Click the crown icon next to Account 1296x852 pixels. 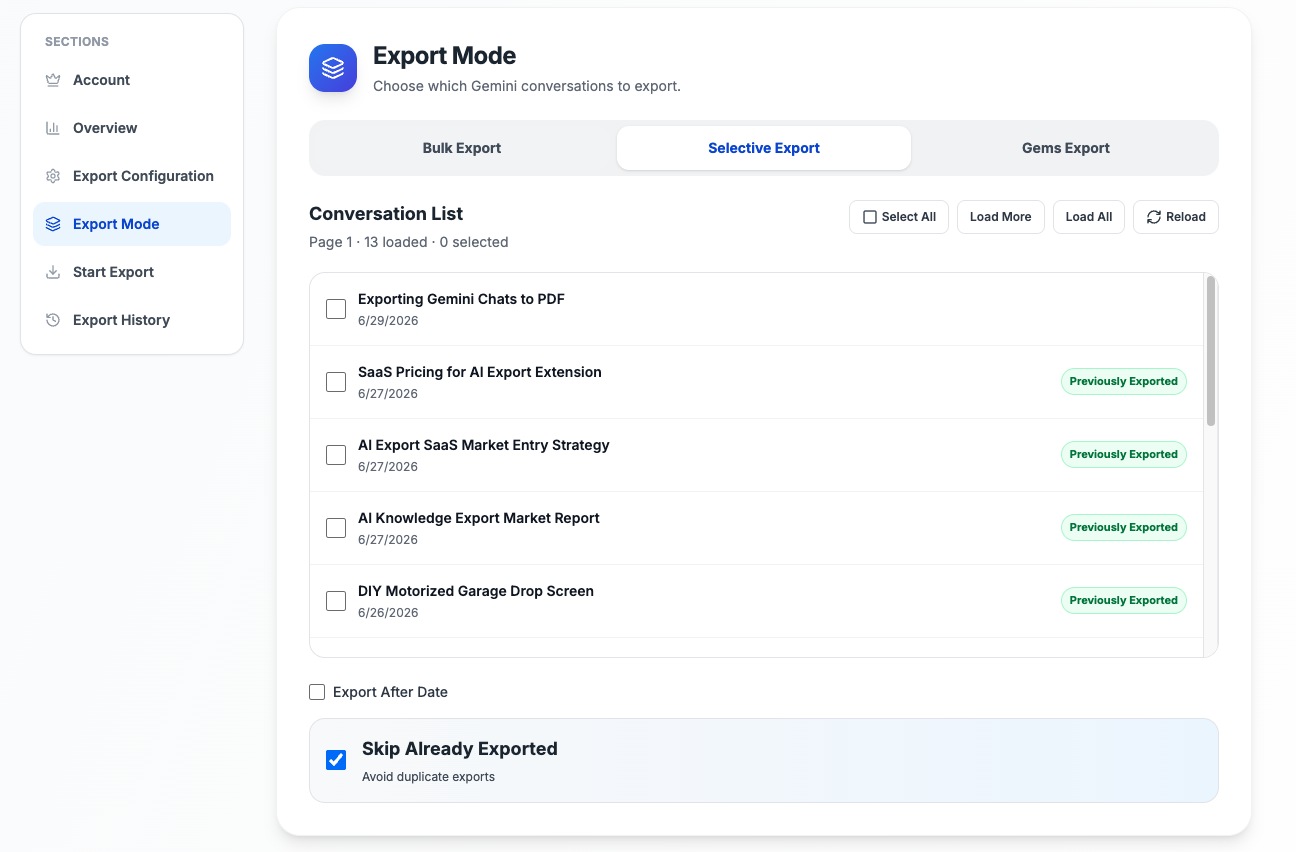(53, 80)
